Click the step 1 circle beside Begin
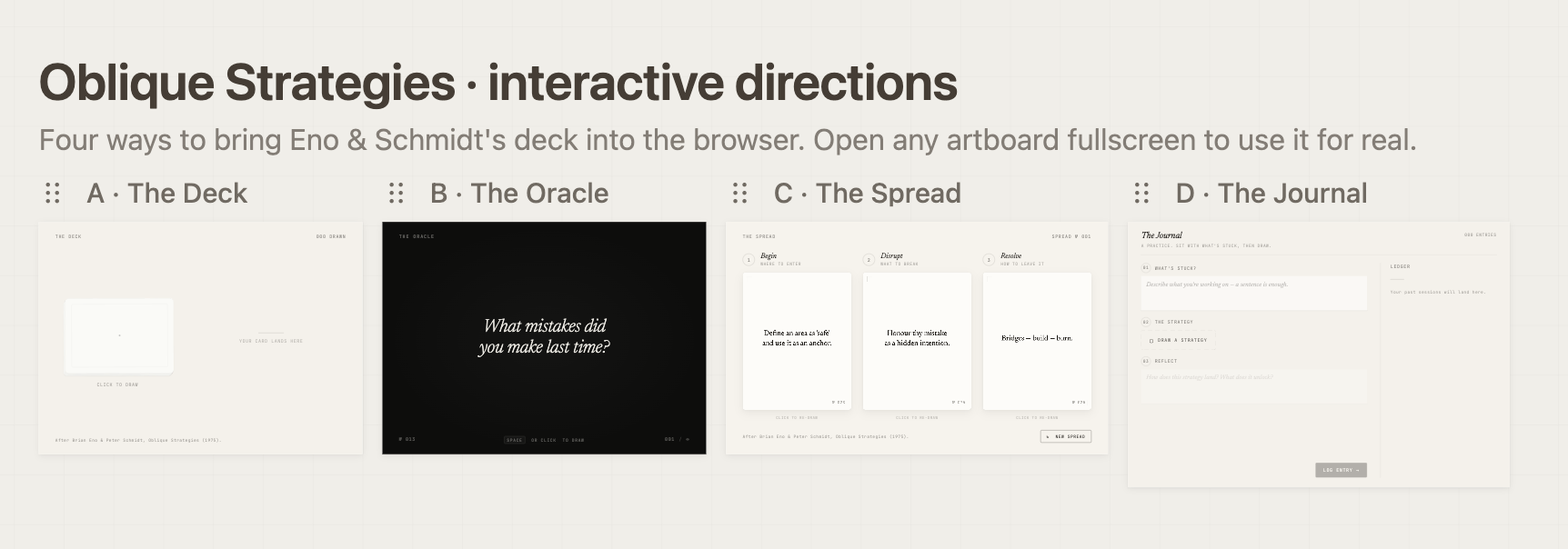The image size is (1568, 549). click(x=749, y=260)
